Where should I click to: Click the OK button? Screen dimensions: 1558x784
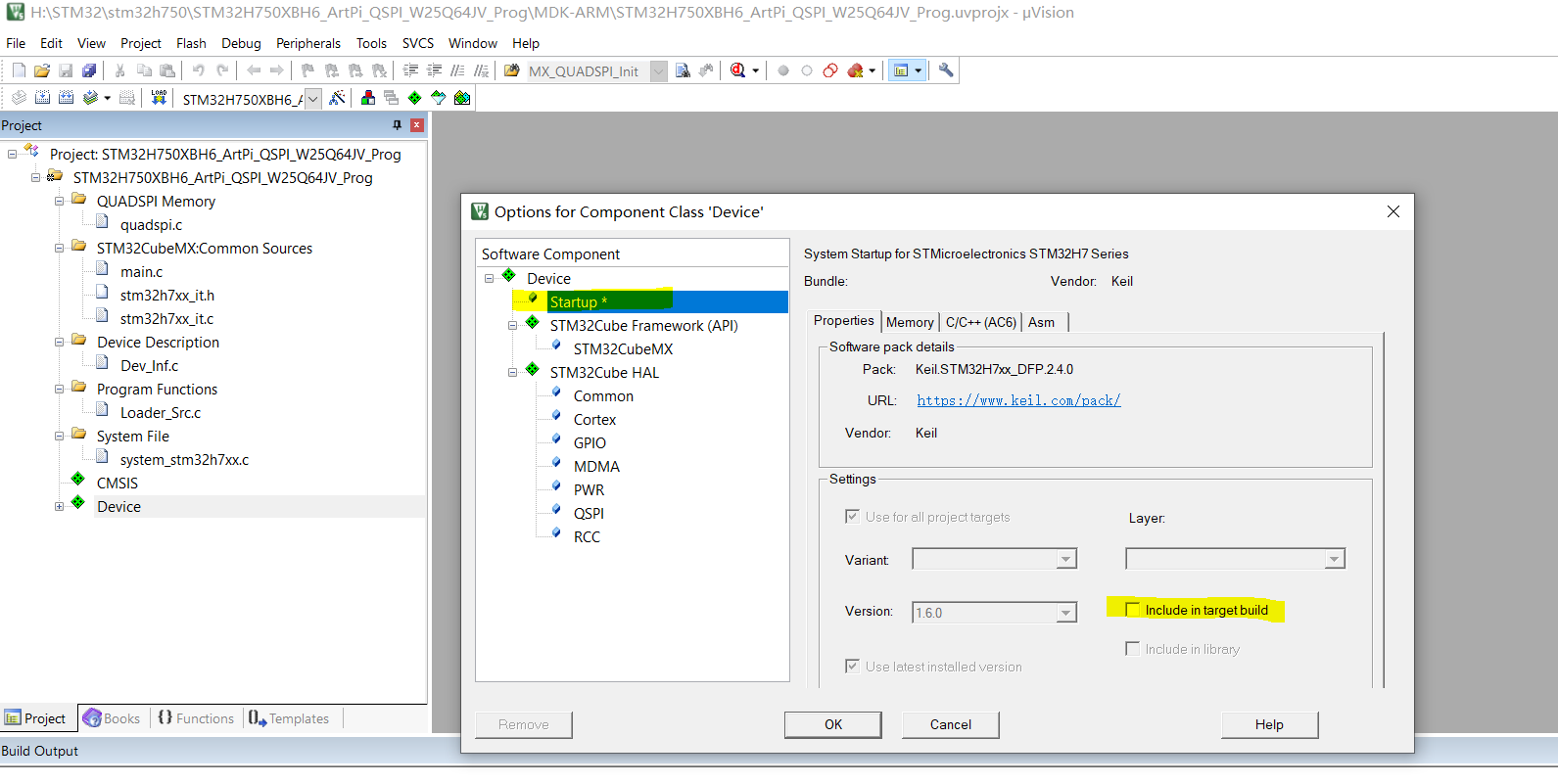[833, 724]
